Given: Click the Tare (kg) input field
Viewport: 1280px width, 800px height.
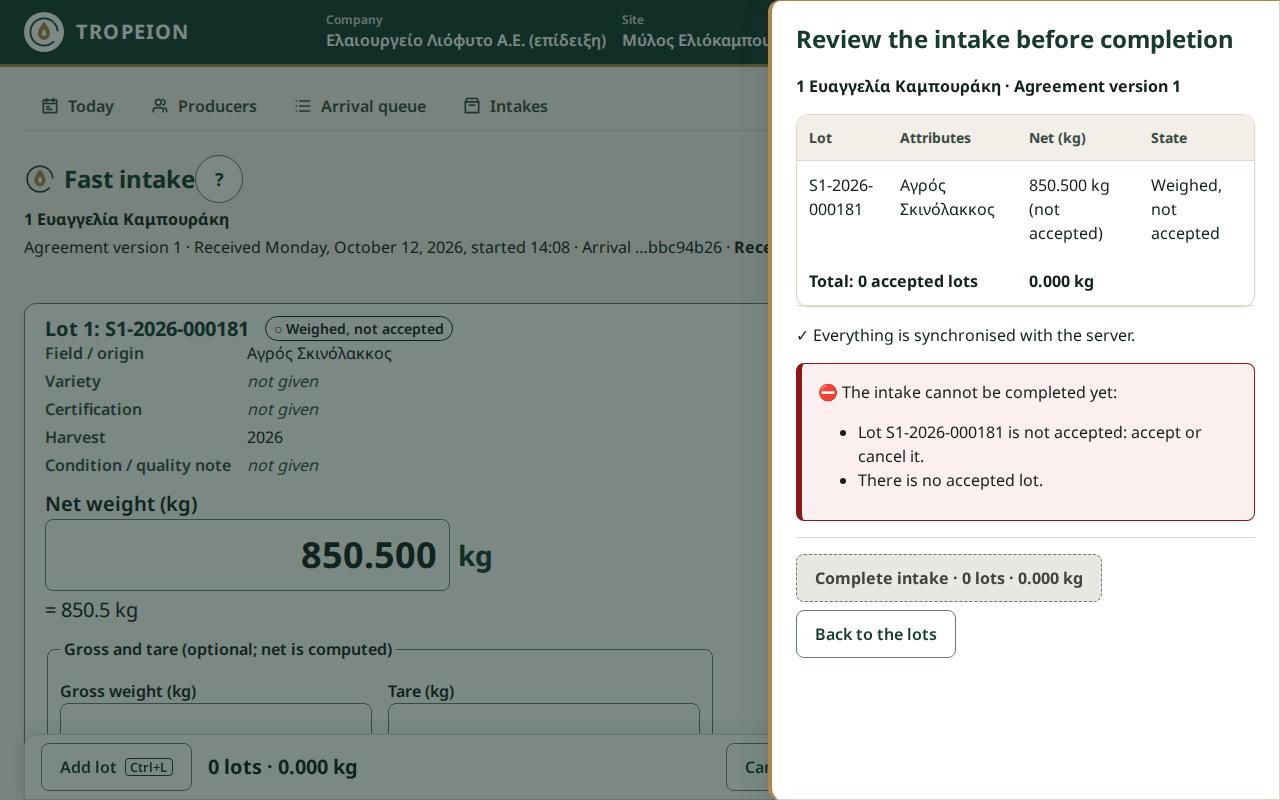Looking at the screenshot, I should coord(544,720).
